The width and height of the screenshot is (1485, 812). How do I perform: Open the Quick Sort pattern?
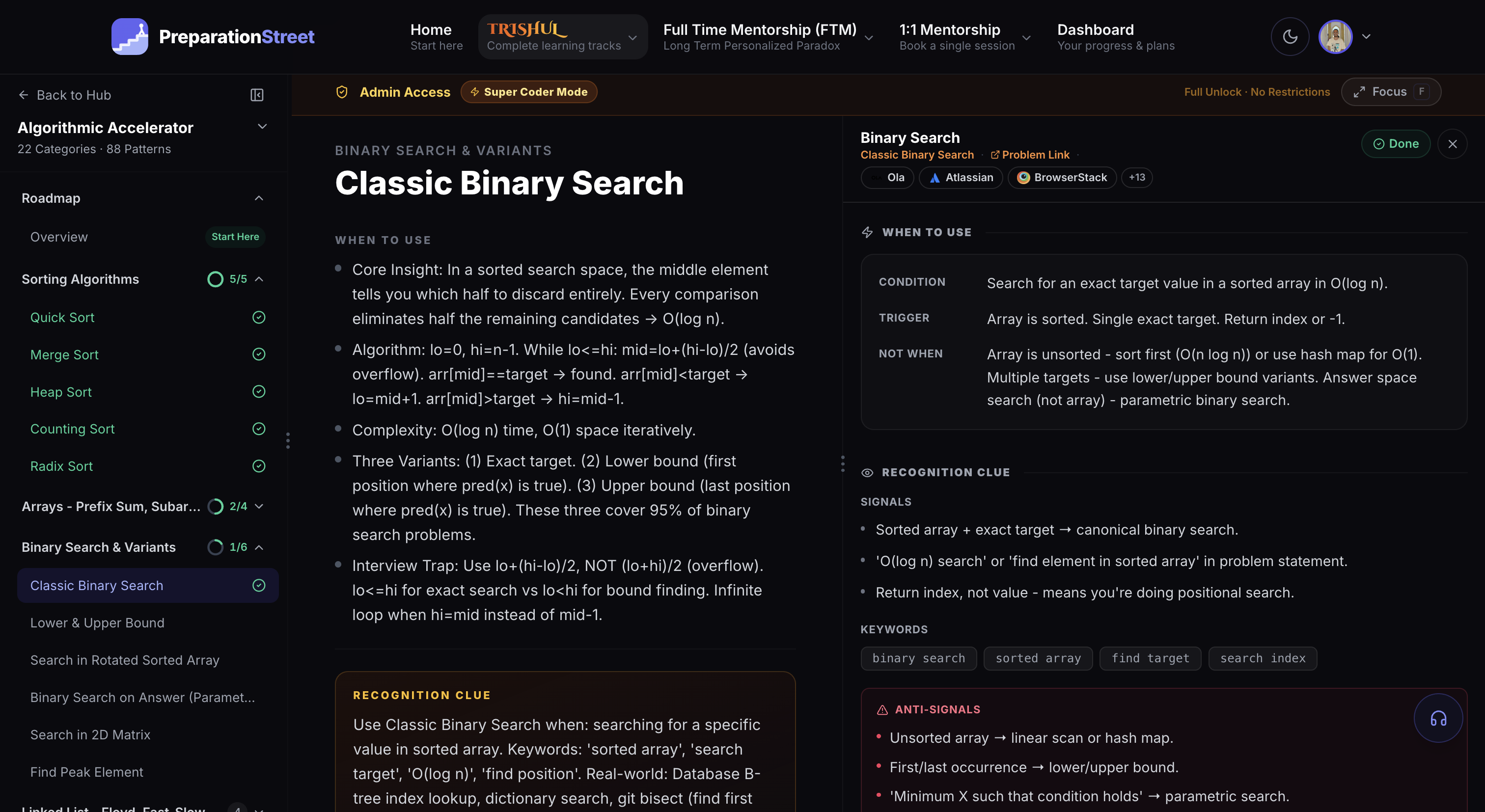[62, 318]
